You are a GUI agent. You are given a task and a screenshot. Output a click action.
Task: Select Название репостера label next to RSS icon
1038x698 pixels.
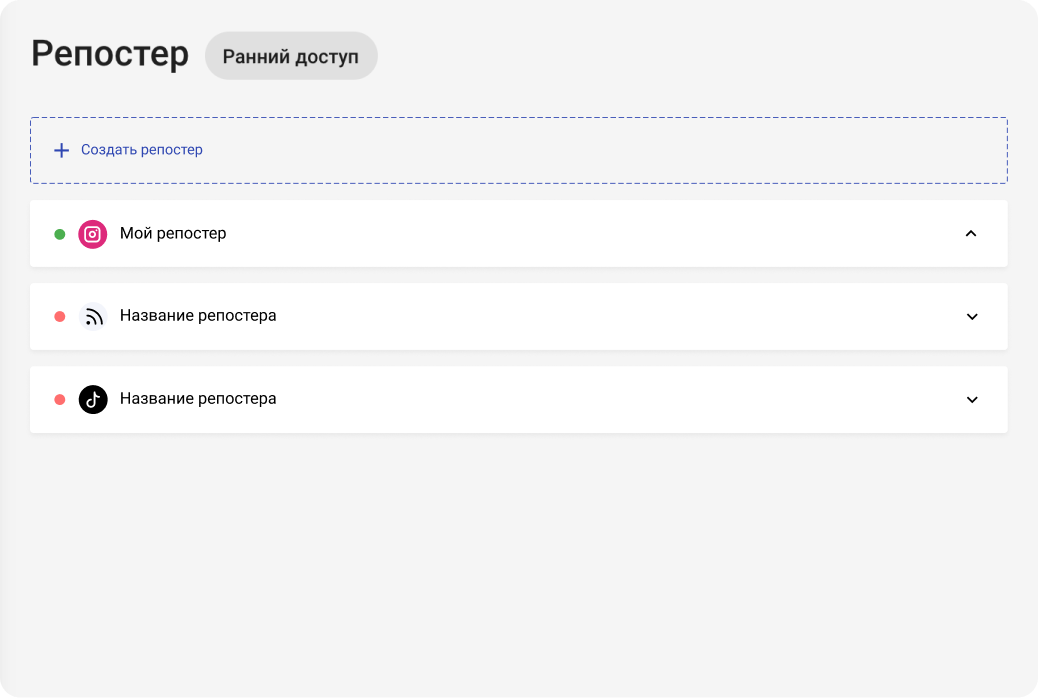198,316
